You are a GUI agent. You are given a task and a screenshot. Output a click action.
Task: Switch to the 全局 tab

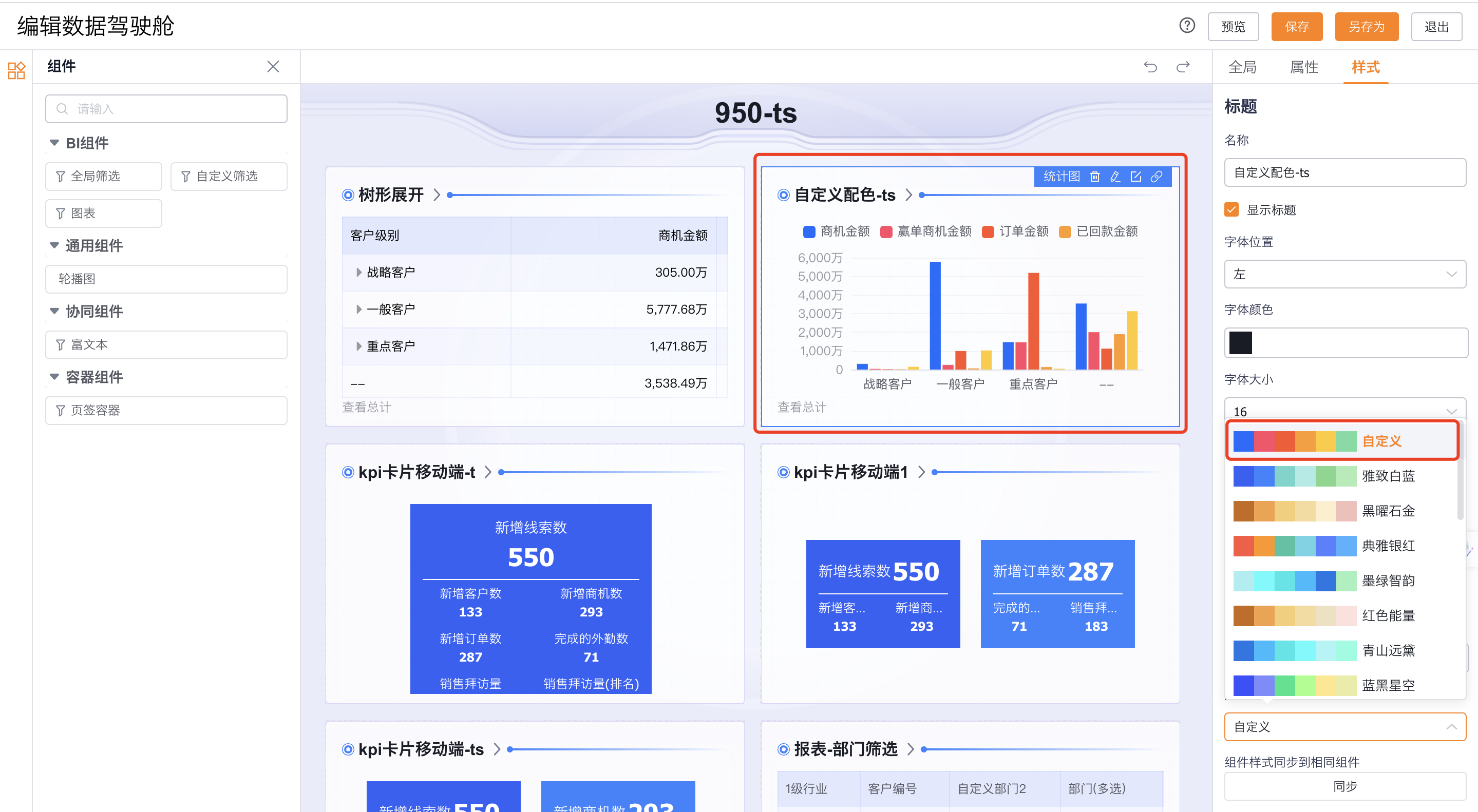coord(1242,67)
